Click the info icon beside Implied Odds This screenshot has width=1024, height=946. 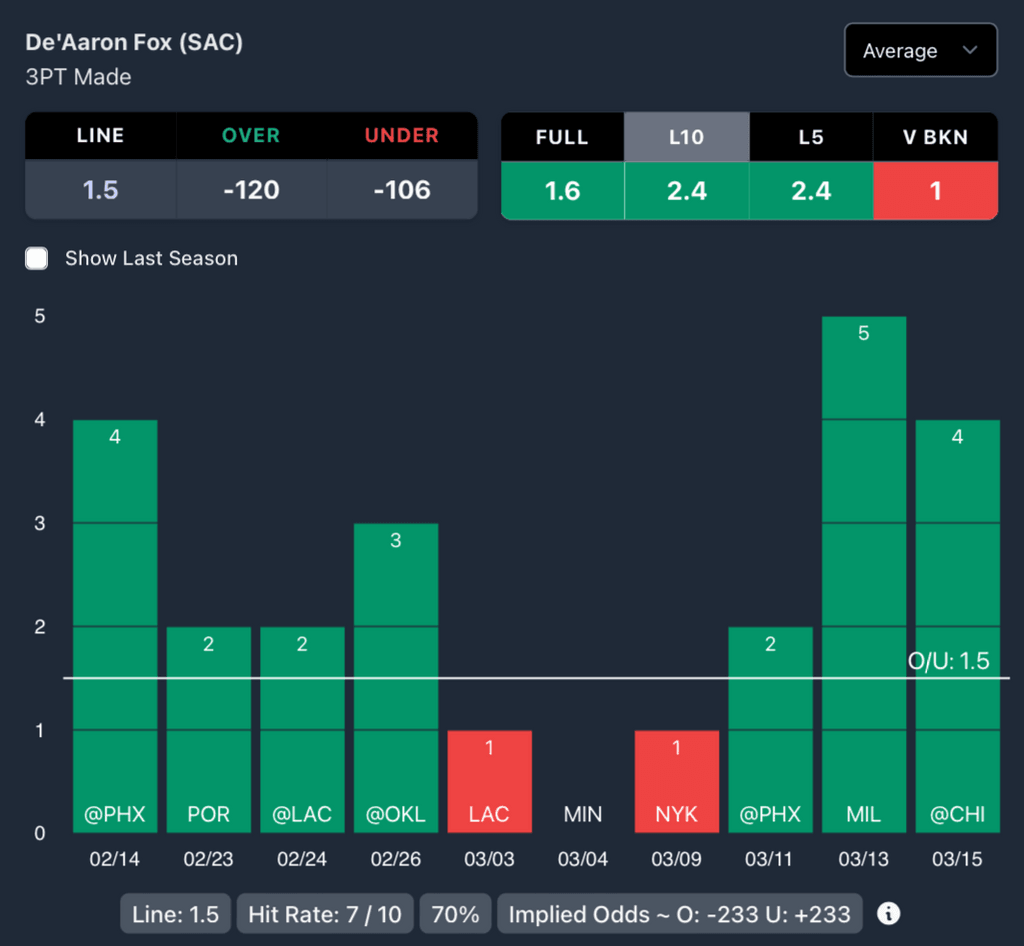[888, 913]
